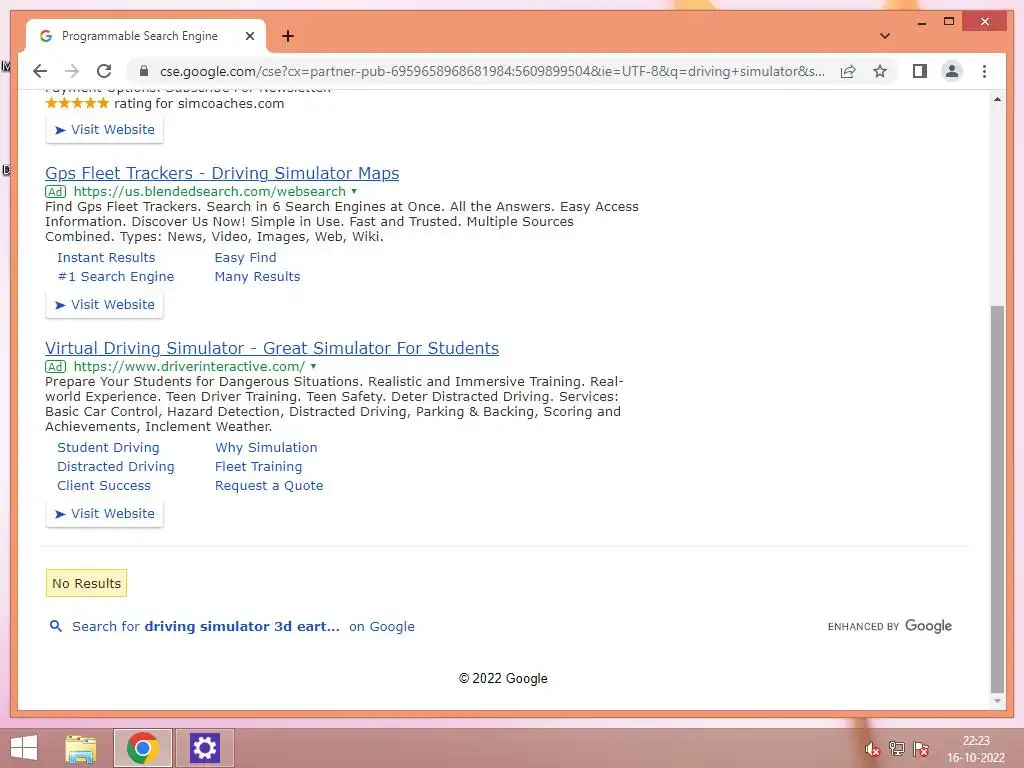The image size is (1024, 768).
Task: View site information via the padlock icon
Action: [x=144, y=71]
